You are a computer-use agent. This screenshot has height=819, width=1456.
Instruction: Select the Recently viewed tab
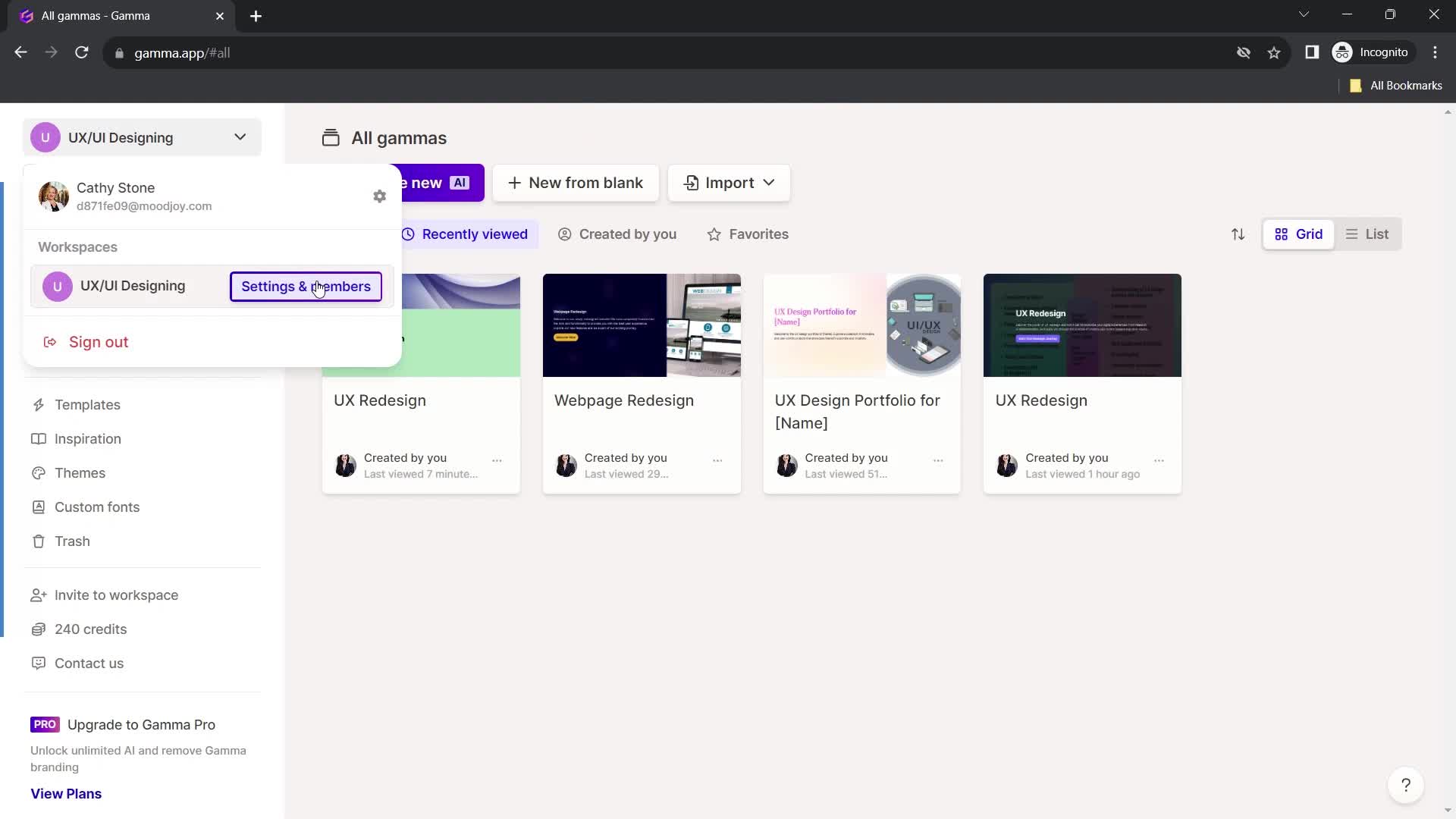tap(464, 233)
